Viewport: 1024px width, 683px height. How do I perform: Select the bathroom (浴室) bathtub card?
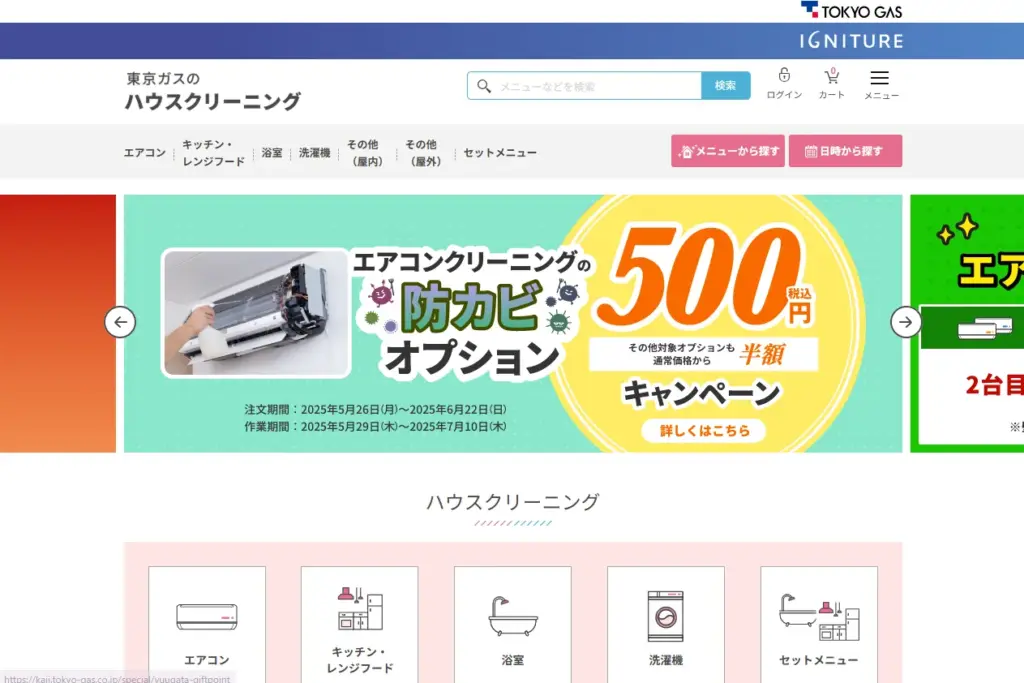pyautogui.click(x=513, y=624)
